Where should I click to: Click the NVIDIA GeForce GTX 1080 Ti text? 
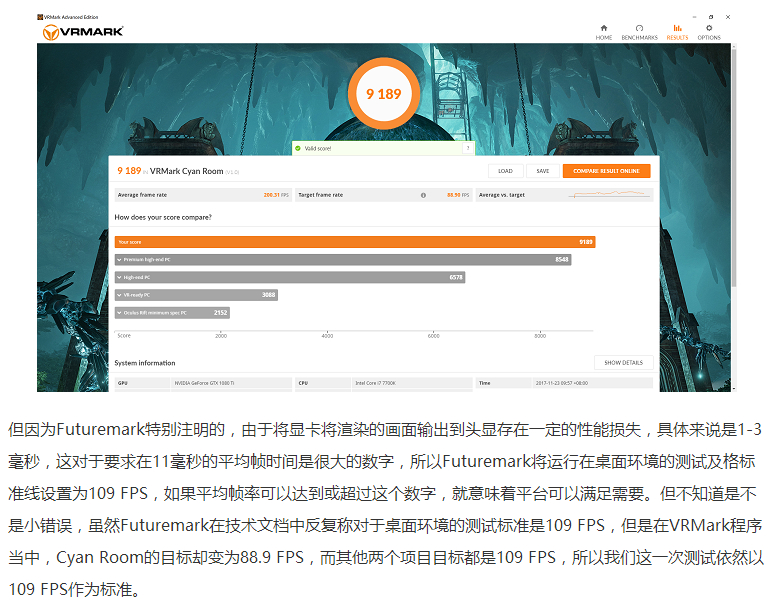(204, 383)
